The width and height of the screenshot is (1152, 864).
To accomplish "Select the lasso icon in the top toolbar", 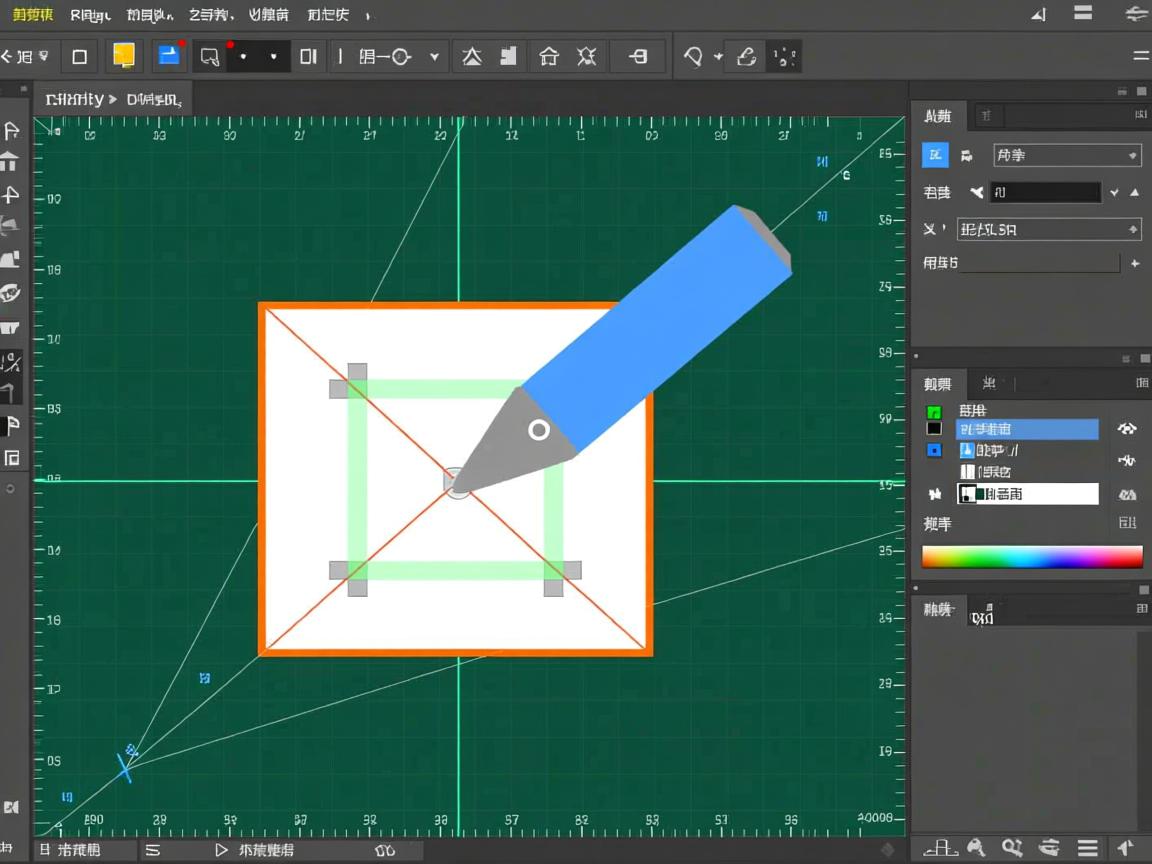I will tap(693, 57).
